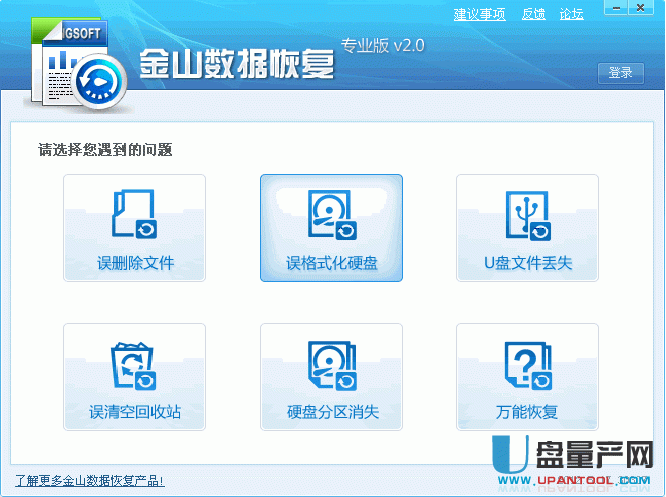Click the deleted file recovery icon

(134, 215)
